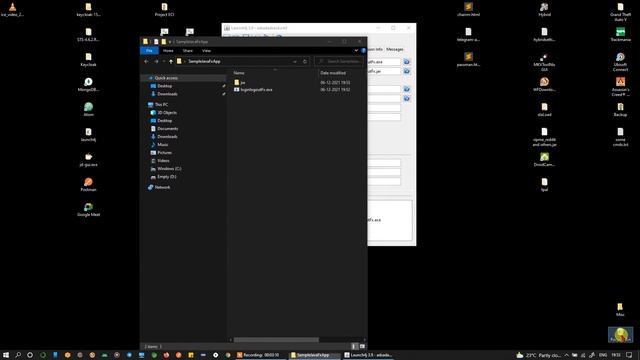Sort by the Name column header
The height and width of the screenshot is (360, 640).
239,73
